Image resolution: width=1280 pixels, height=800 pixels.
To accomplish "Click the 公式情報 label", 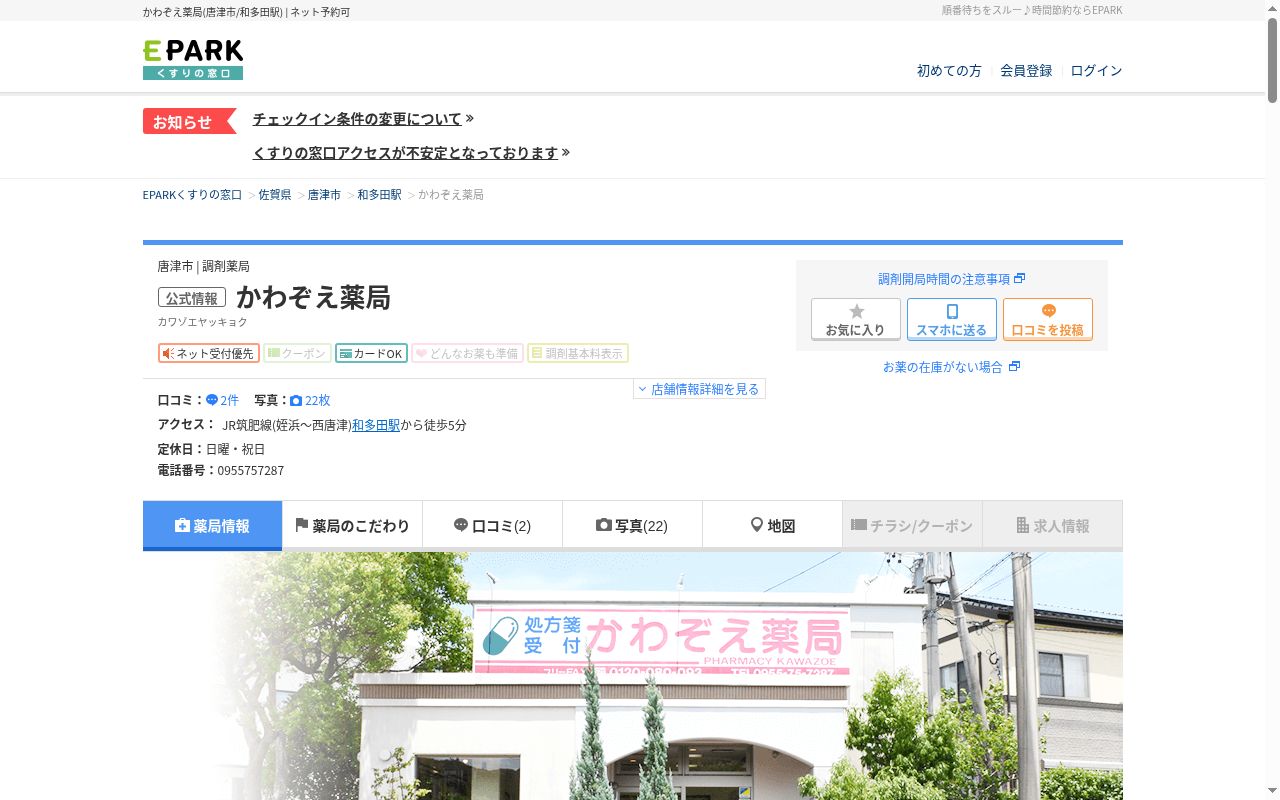I will 192,298.
